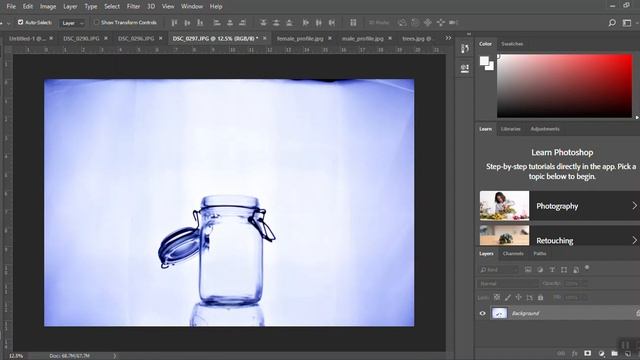The image size is (640, 360).
Task: Open the status bar document info arrow
Action: [115, 356]
